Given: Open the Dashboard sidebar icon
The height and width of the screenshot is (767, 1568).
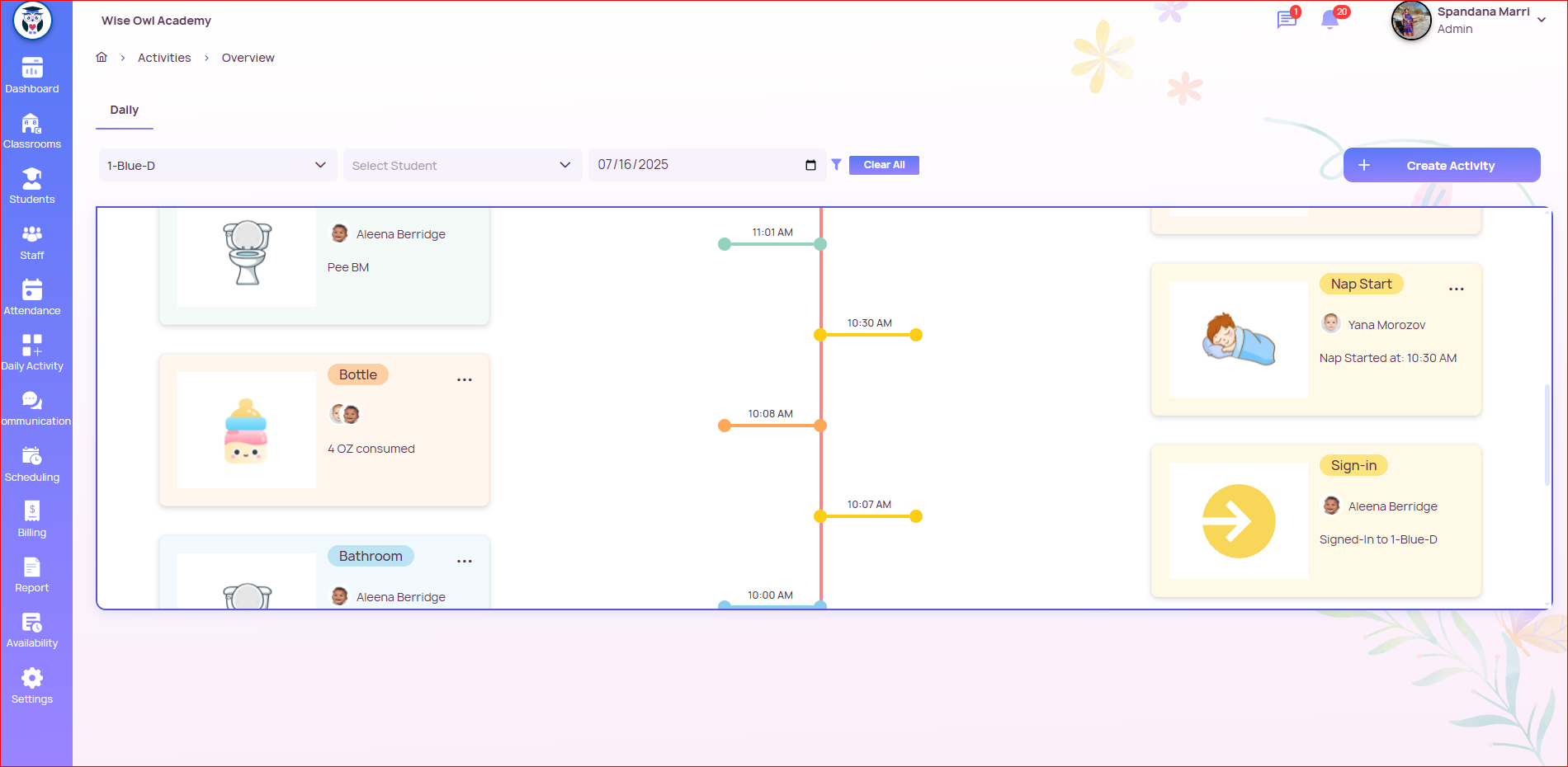Looking at the screenshot, I should click(x=32, y=76).
